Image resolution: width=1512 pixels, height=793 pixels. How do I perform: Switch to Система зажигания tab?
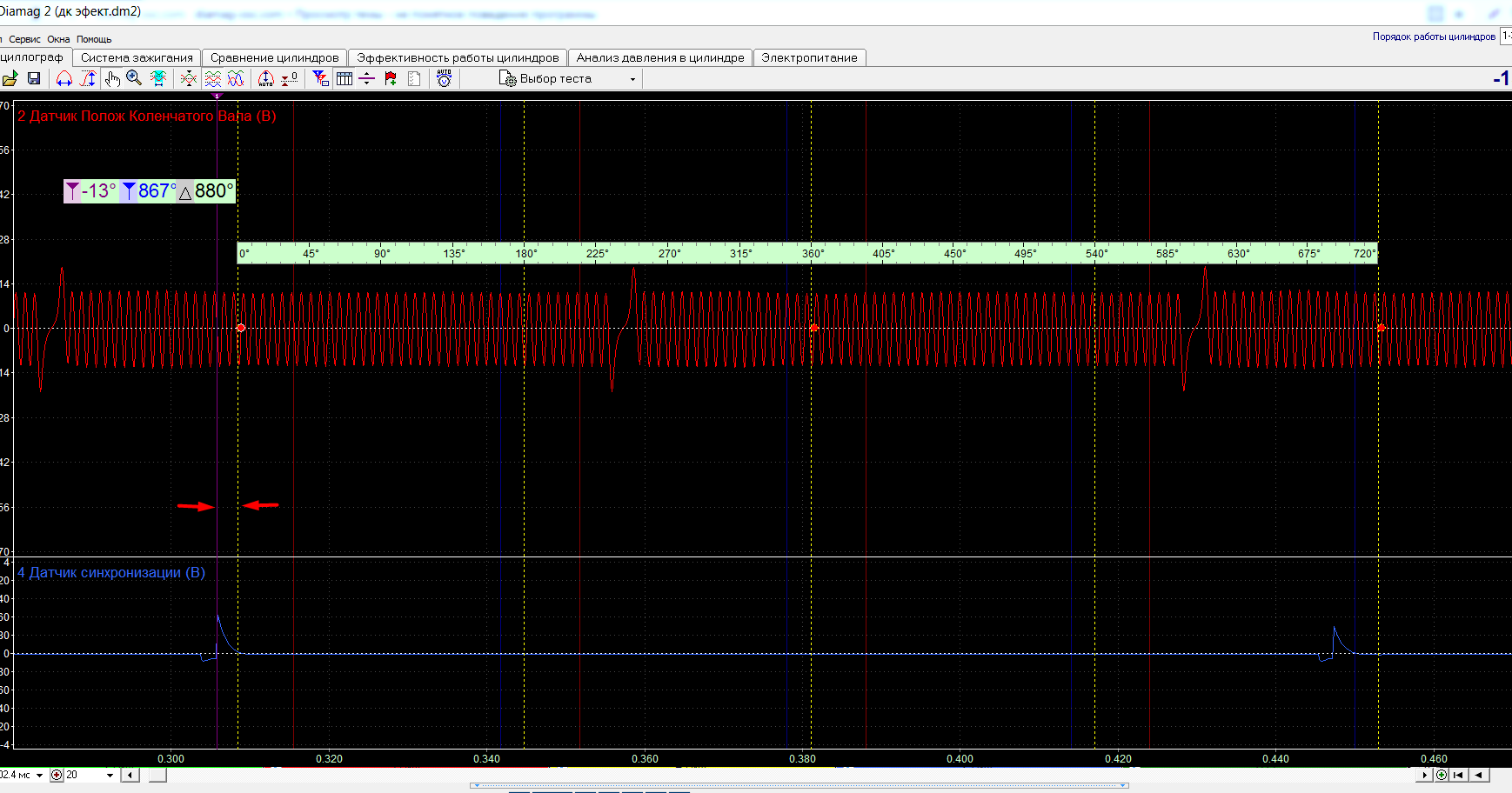pyautogui.click(x=137, y=57)
